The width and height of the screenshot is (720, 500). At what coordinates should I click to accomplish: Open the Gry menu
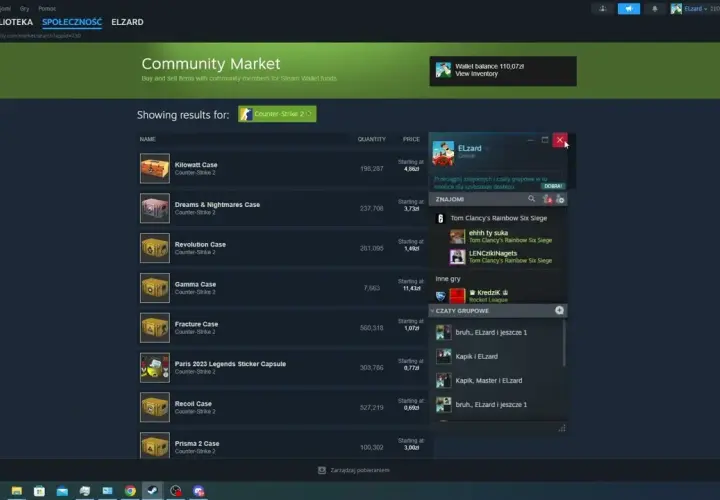pos(24,8)
